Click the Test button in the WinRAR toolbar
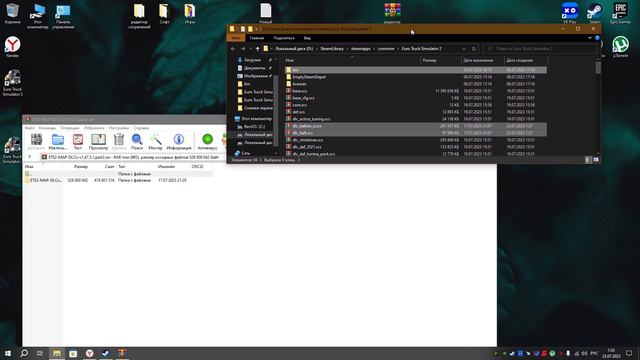Screen dimensions: 640x360 click(x=78, y=142)
